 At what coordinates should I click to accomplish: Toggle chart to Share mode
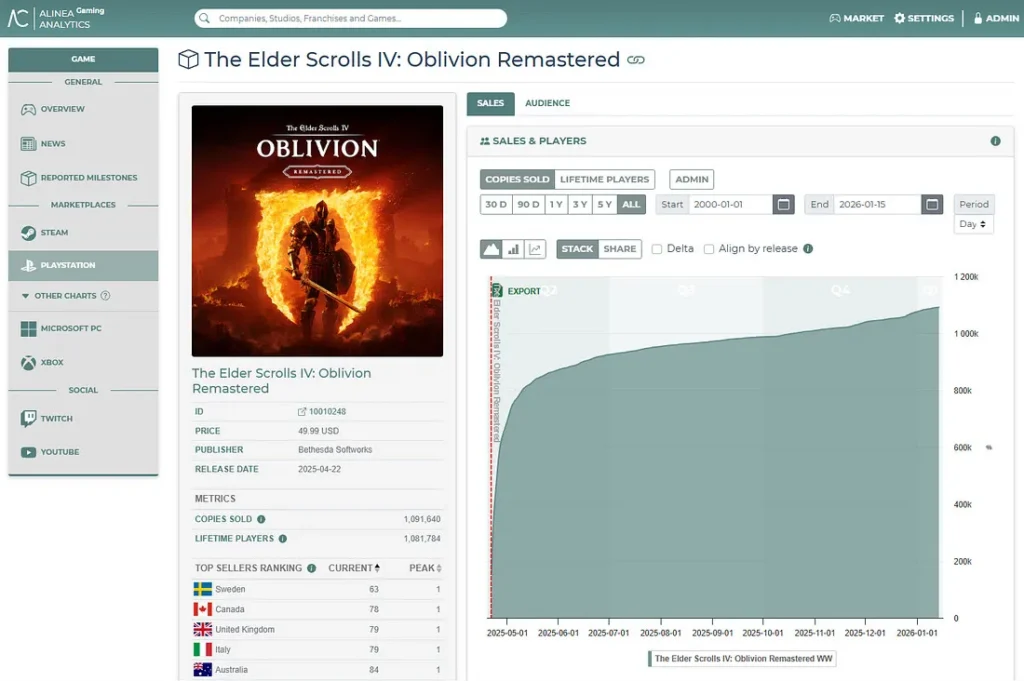(x=619, y=249)
